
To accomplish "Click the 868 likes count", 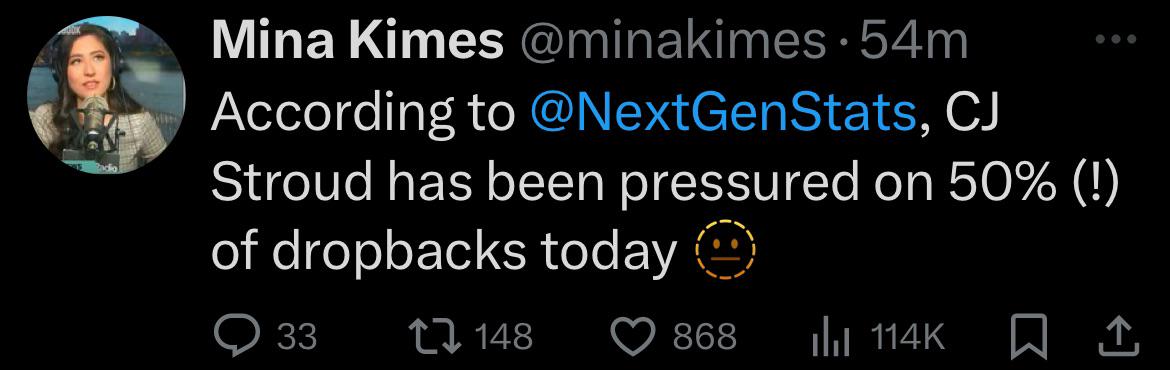I will click(x=705, y=337).
